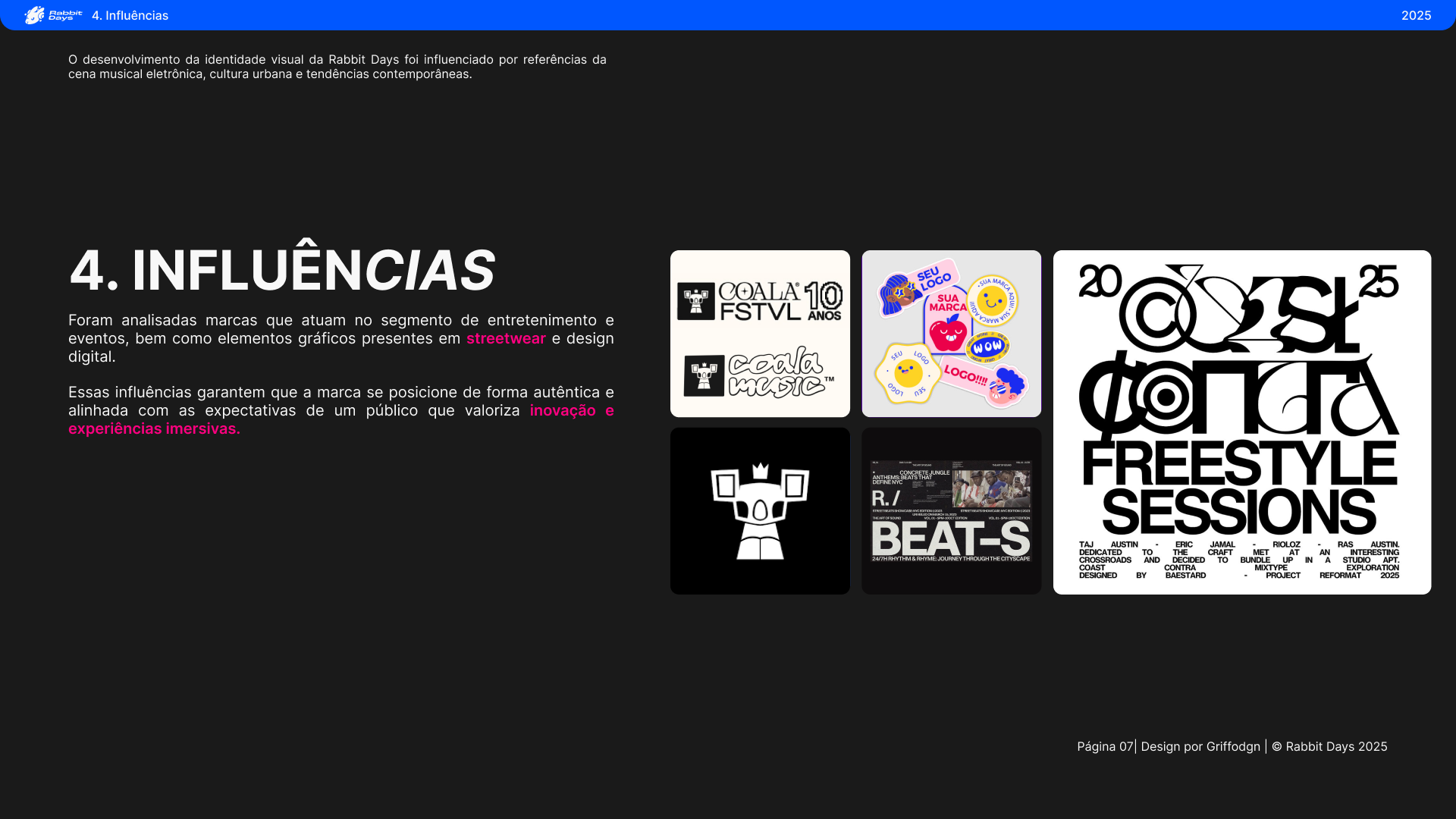
Task: Open the sticker logos mockup thumbnail
Action: 951,334
